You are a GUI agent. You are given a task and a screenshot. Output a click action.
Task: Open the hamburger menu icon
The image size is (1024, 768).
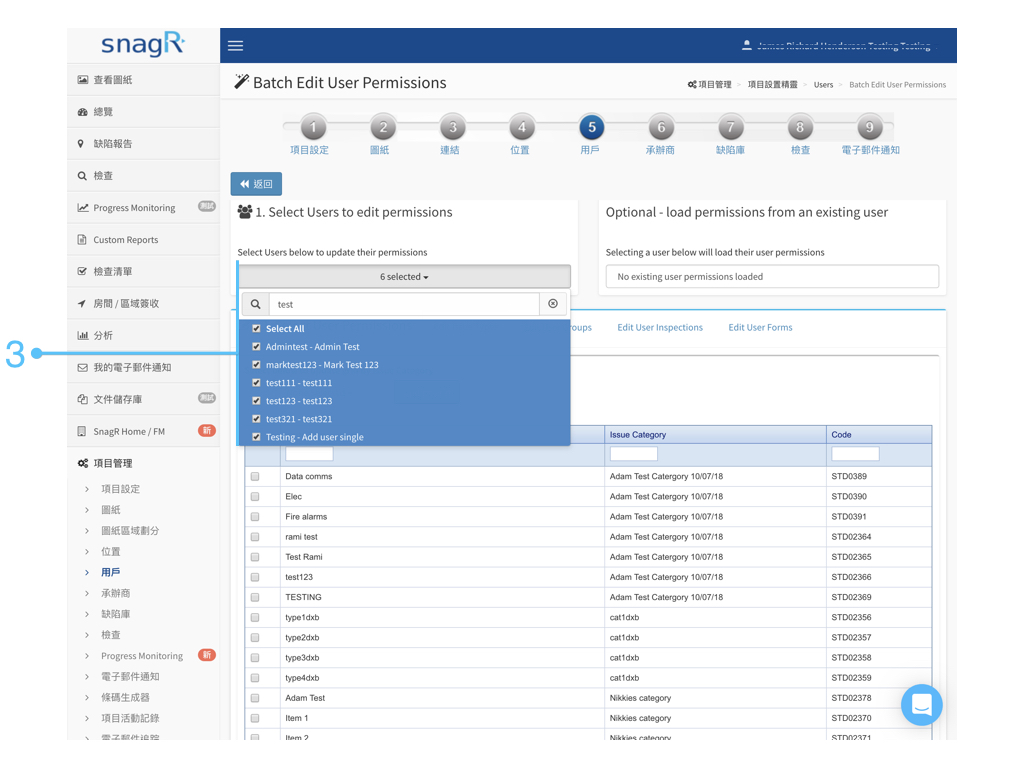click(235, 46)
